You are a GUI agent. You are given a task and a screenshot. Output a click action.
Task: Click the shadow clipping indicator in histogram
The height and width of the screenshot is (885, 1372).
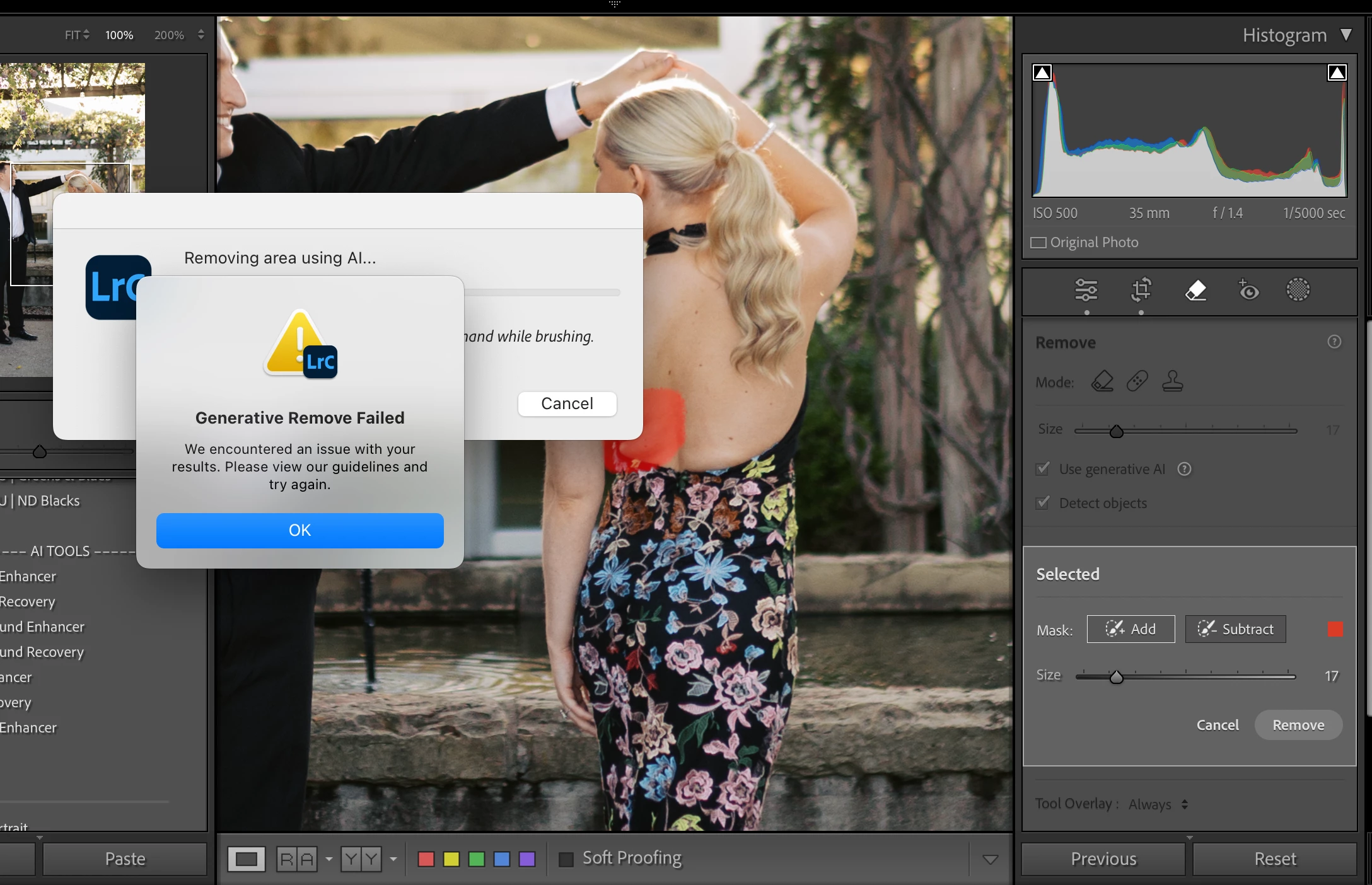(x=1042, y=73)
